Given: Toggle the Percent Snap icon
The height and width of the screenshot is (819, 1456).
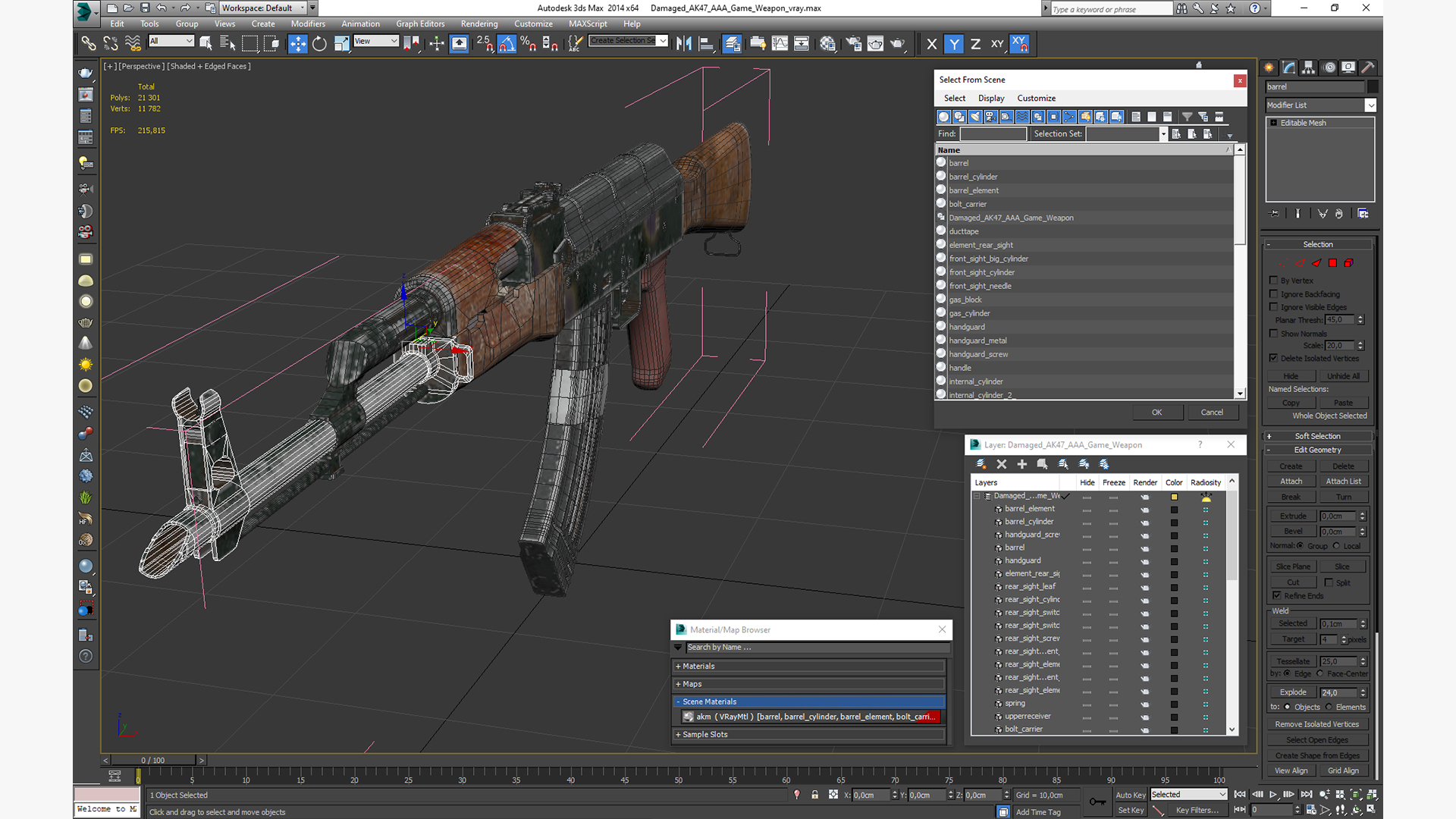Looking at the screenshot, I should tap(529, 44).
